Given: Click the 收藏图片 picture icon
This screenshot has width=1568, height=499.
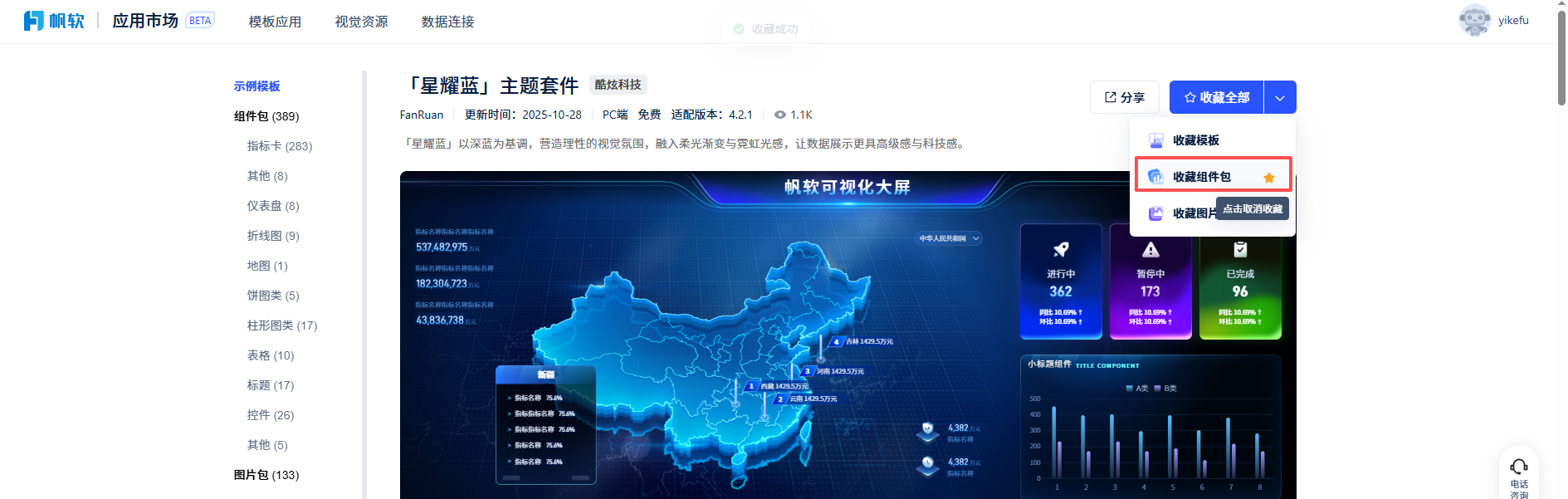Looking at the screenshot, I should click(1155, 213).
